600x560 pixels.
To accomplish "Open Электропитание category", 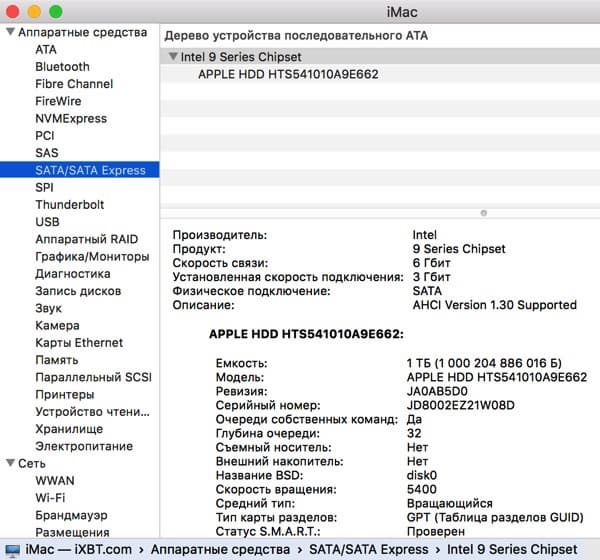I will [x=84, y=446].
